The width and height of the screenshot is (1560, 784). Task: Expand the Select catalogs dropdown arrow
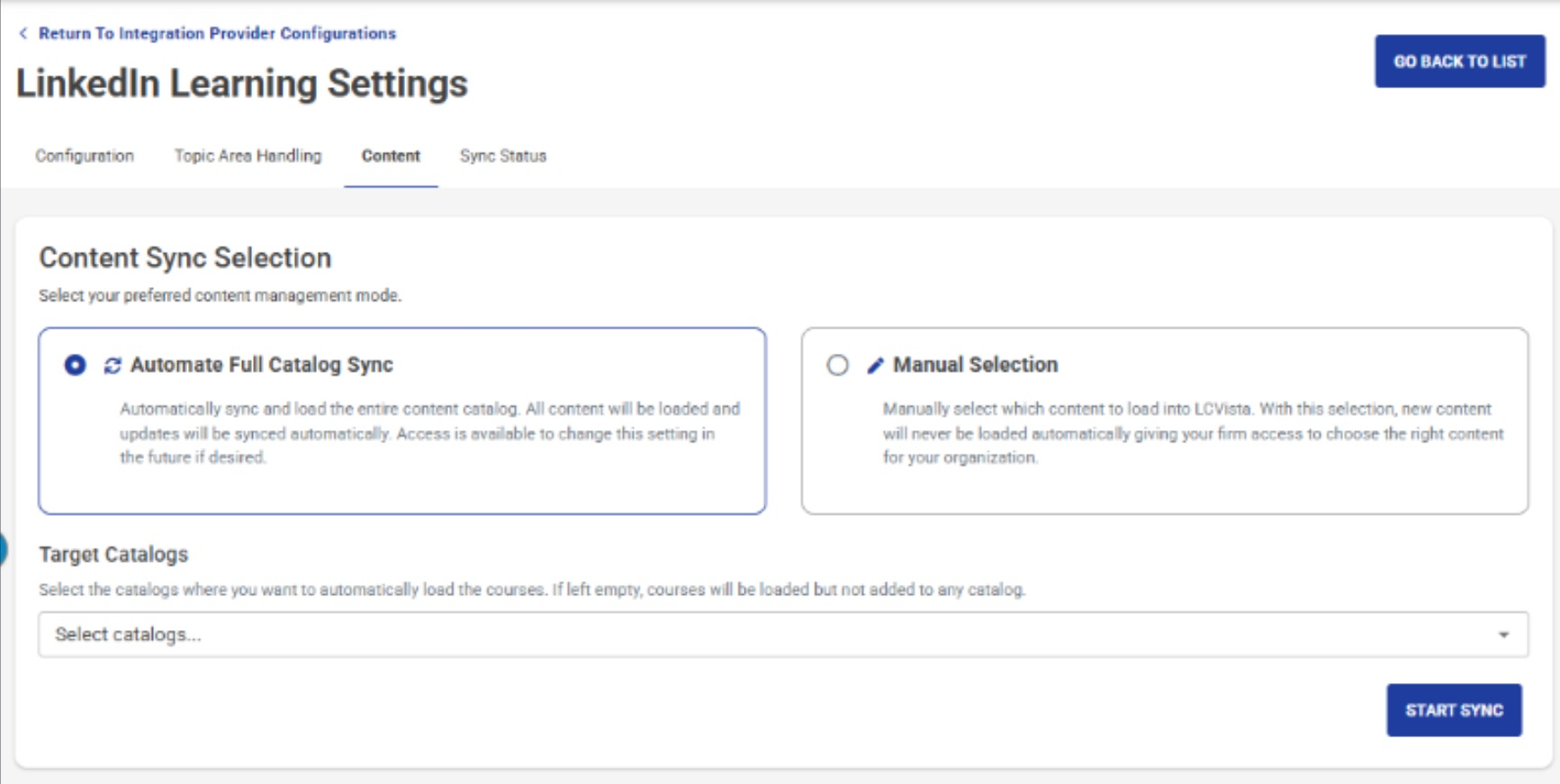pos(1503,635)
